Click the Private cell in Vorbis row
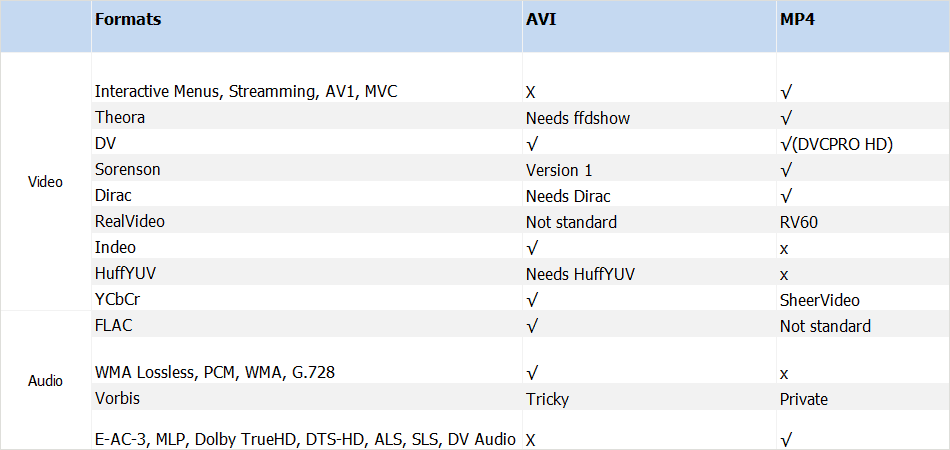This screenshot has height=450, width=950. click(x=804, y=399)
